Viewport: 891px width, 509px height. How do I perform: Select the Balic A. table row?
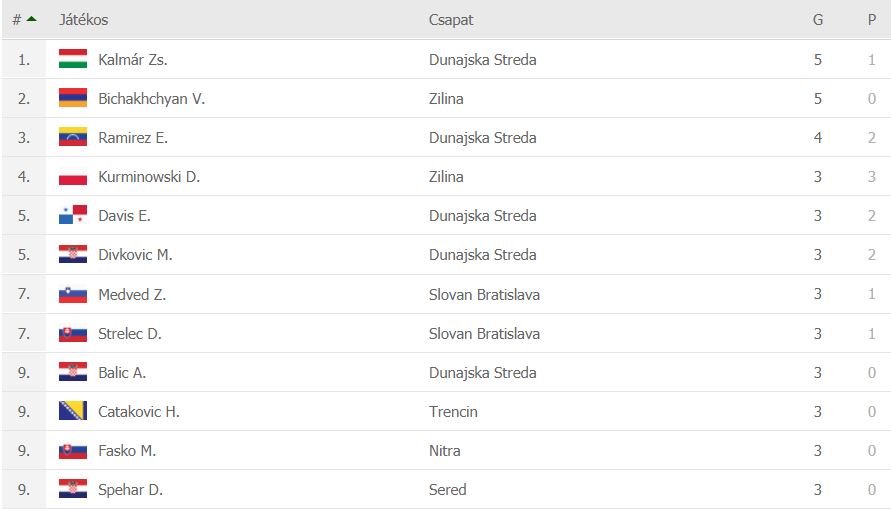(x=447, y=373)
